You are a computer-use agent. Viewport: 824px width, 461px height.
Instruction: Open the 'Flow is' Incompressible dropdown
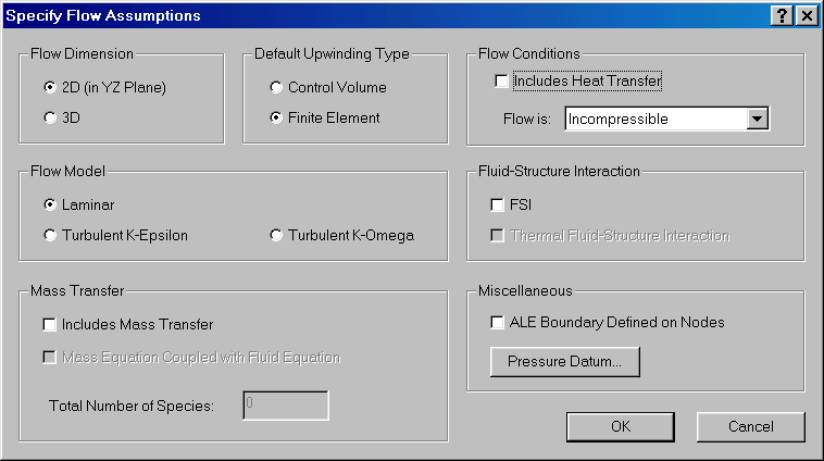pyautogui.click(x=758, y=119)
